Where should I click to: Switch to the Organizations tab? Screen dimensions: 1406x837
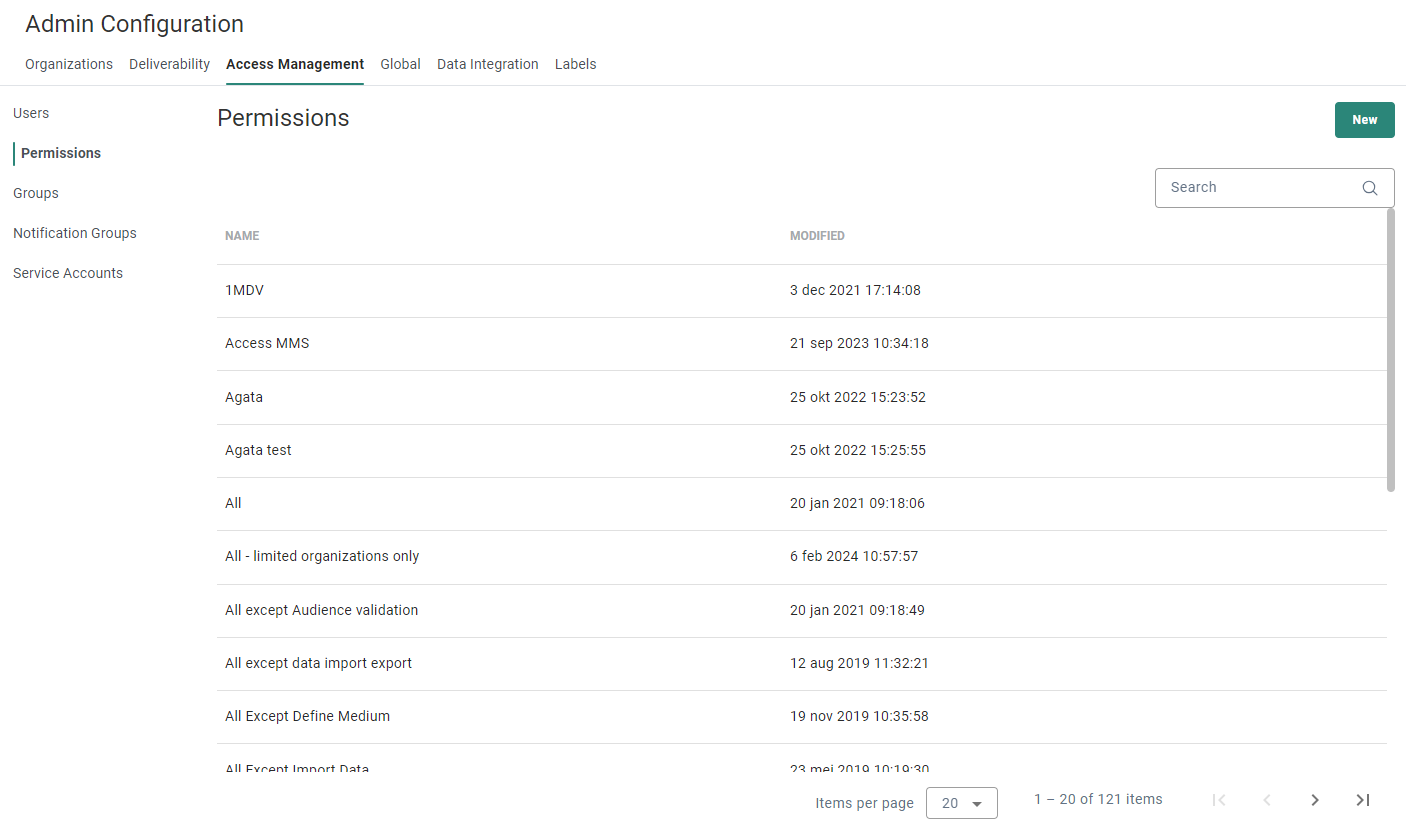click(x=68, y=64)
